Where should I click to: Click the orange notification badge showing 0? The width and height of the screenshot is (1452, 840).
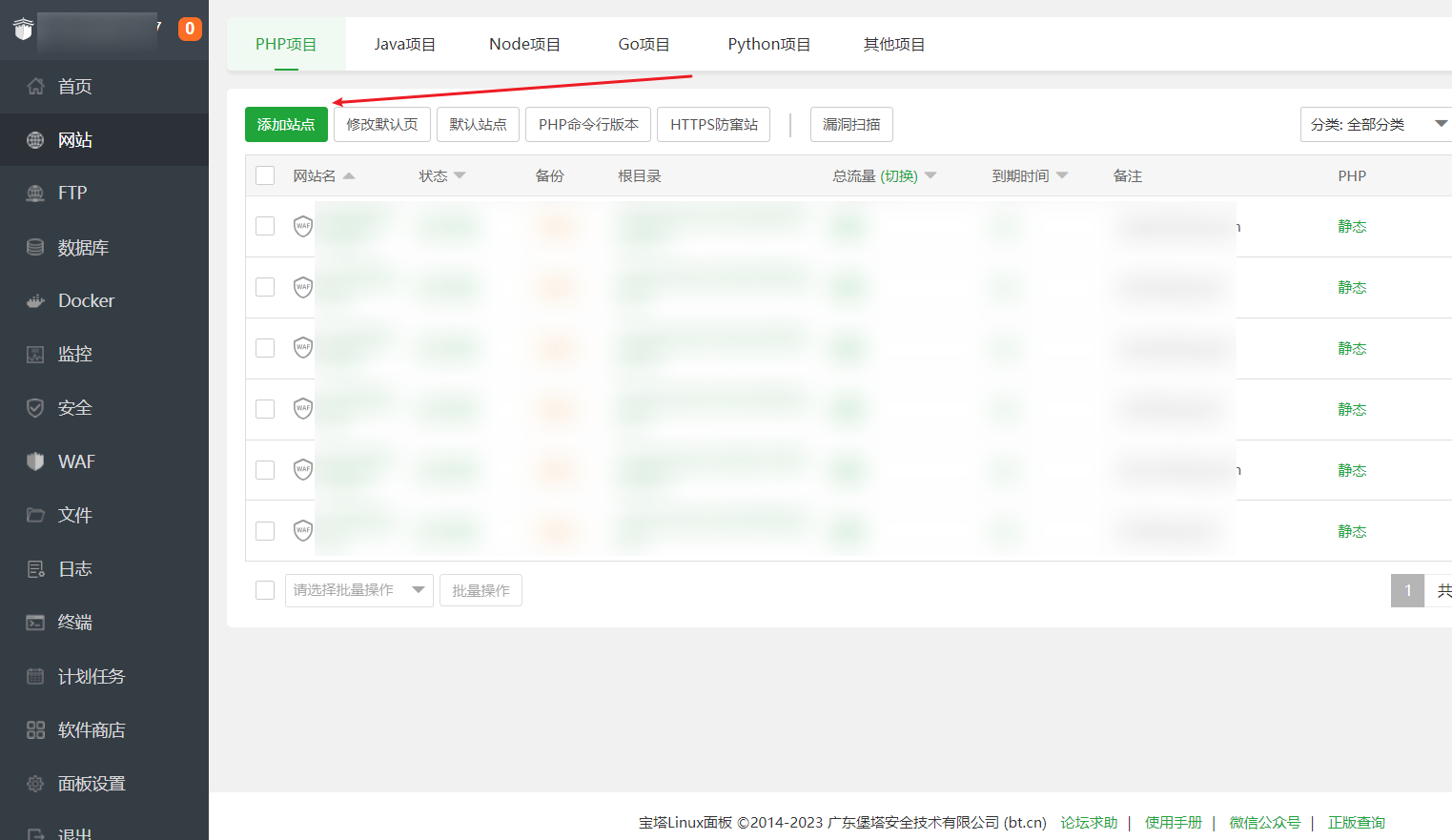pos(190,29)
